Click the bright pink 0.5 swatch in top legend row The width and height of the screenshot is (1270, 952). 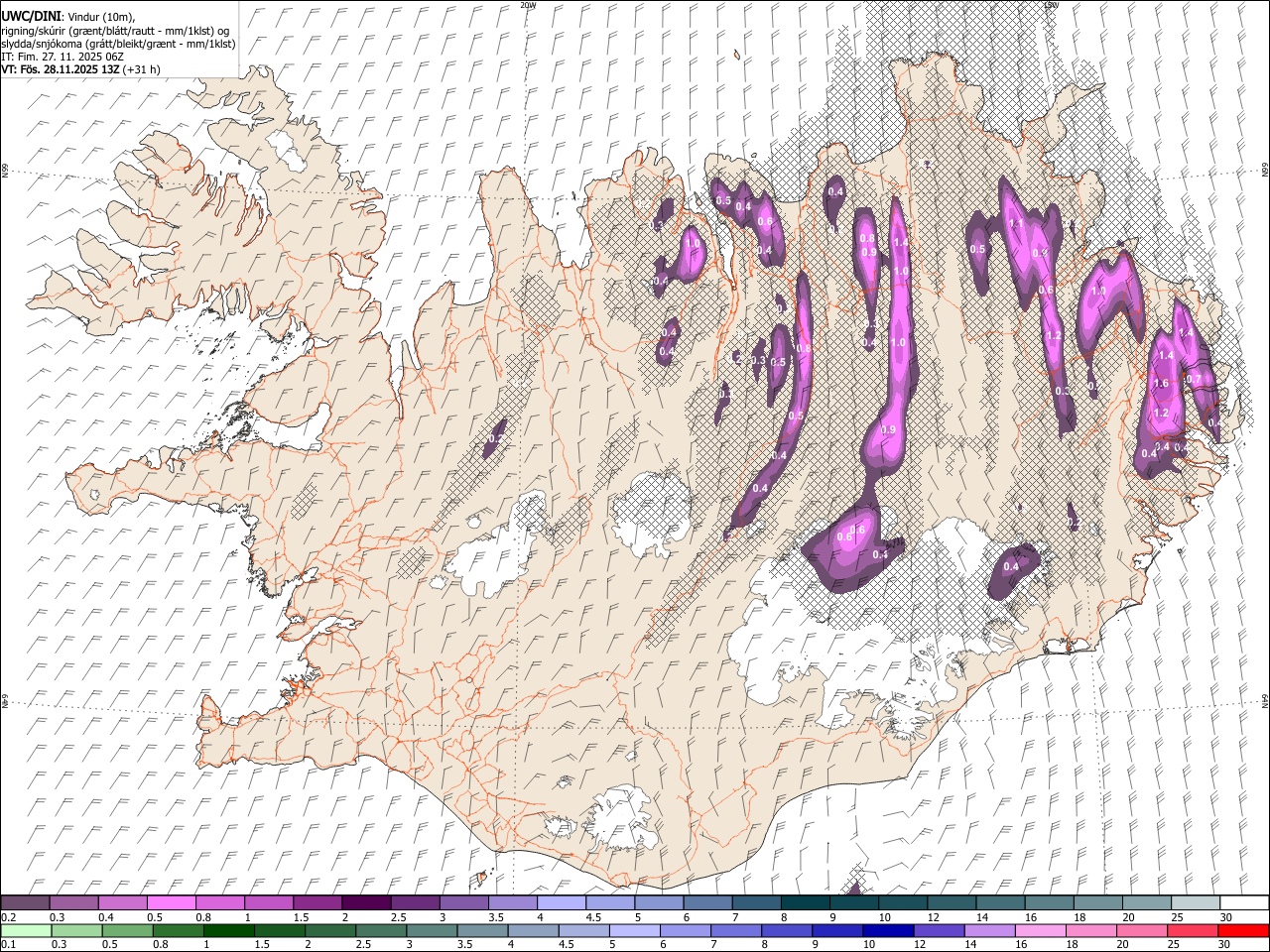pyautogui.click(x=172, y=902)
